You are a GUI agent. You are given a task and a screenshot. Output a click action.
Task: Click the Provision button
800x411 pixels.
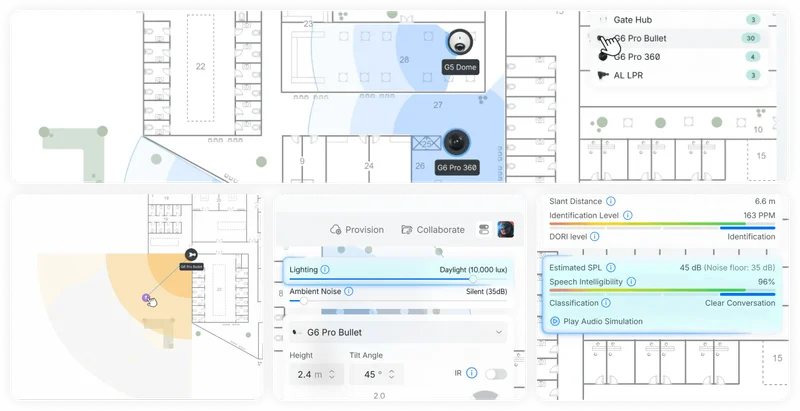[357, 229]
